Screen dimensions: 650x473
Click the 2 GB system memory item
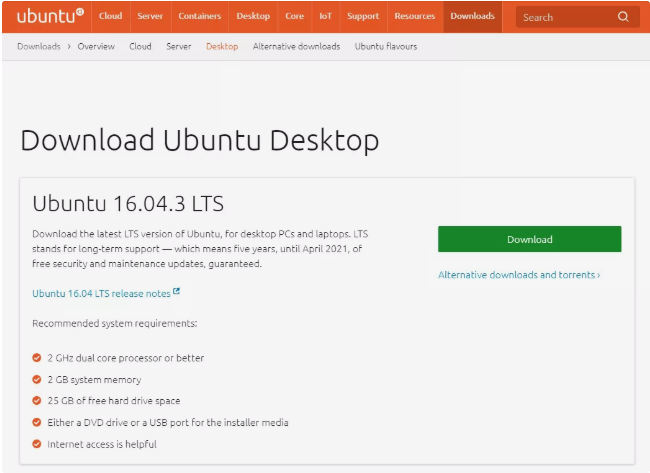[x=94, y=380]
